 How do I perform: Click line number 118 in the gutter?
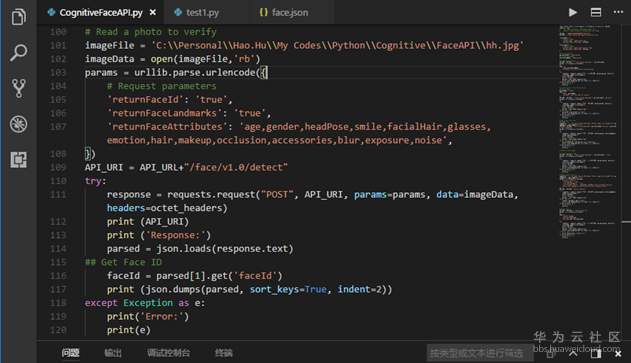pos(58,303)
